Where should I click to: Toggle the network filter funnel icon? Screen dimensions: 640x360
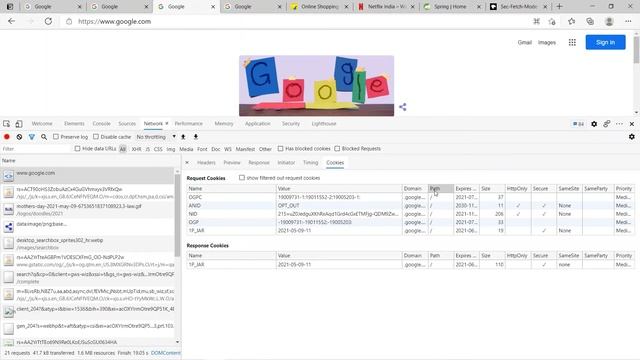(31, 137)
